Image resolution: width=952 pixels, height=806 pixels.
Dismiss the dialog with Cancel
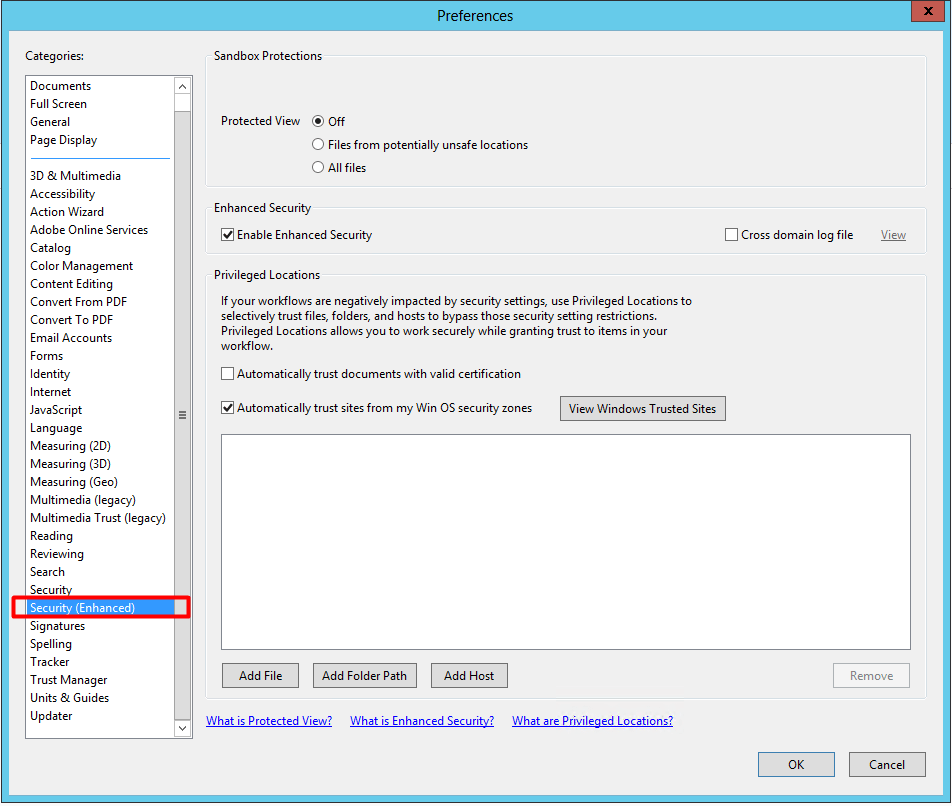(x=887, y=764)
